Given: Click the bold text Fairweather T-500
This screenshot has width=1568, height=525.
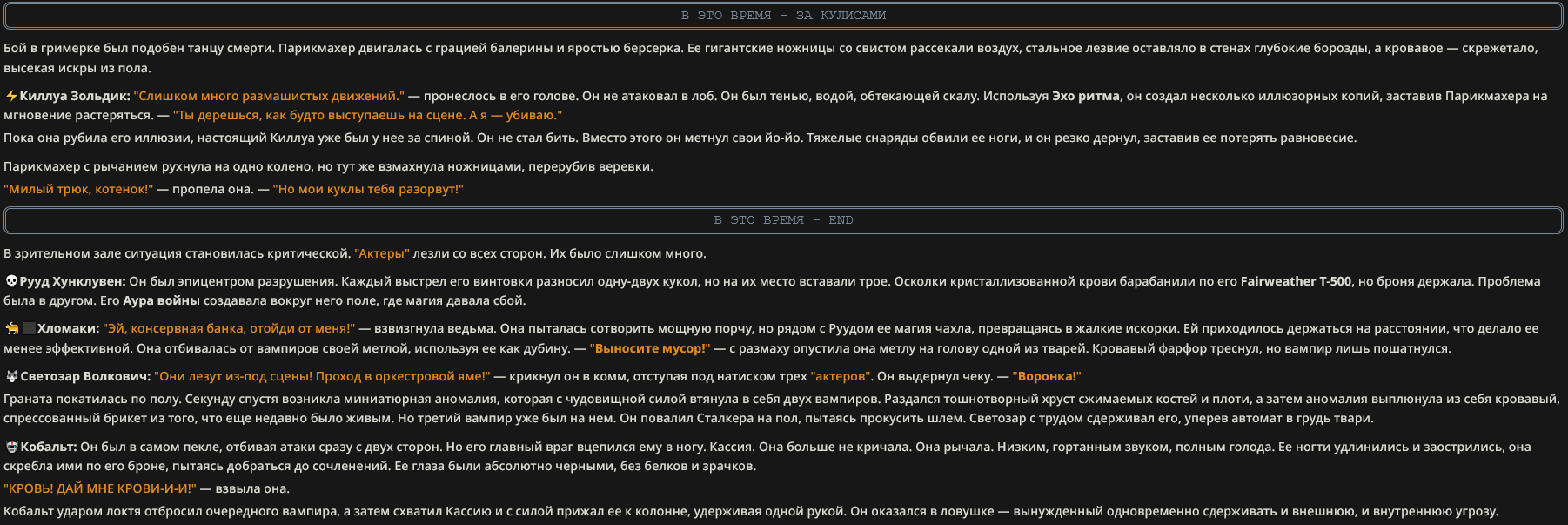Looking at the screenshot, I should [x=1296, y=282].
